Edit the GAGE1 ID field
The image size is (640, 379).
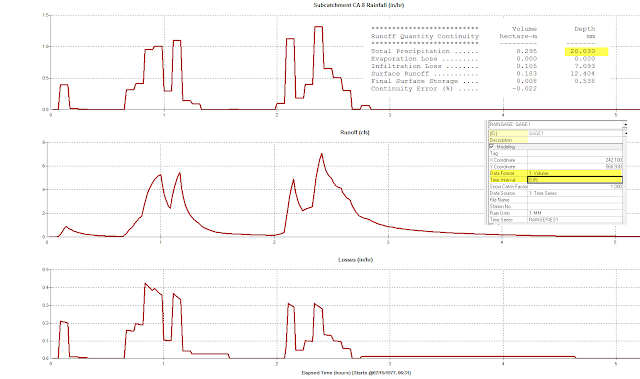(x=575, y=133)
